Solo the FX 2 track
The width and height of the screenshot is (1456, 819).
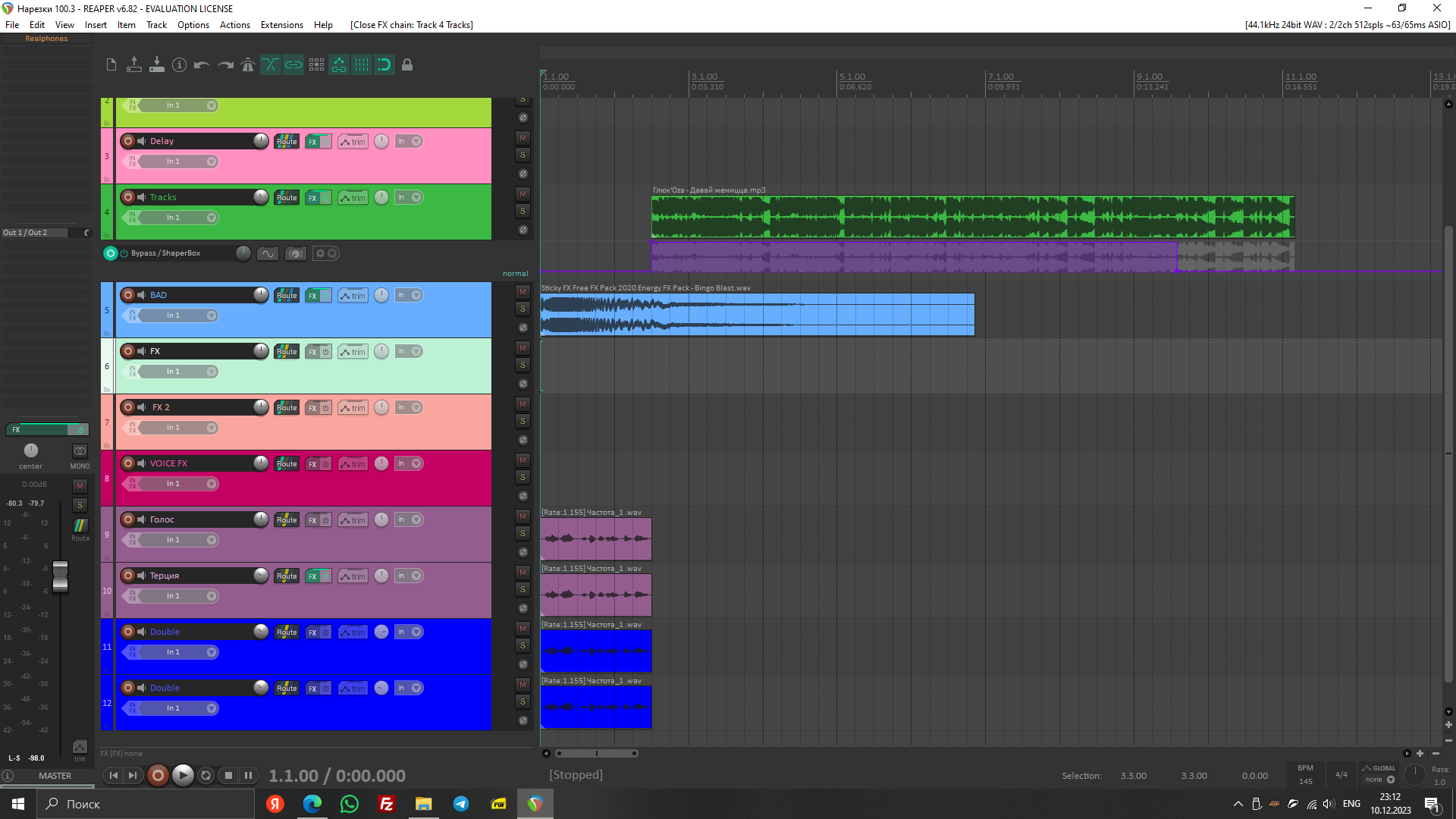click(522, 422)
